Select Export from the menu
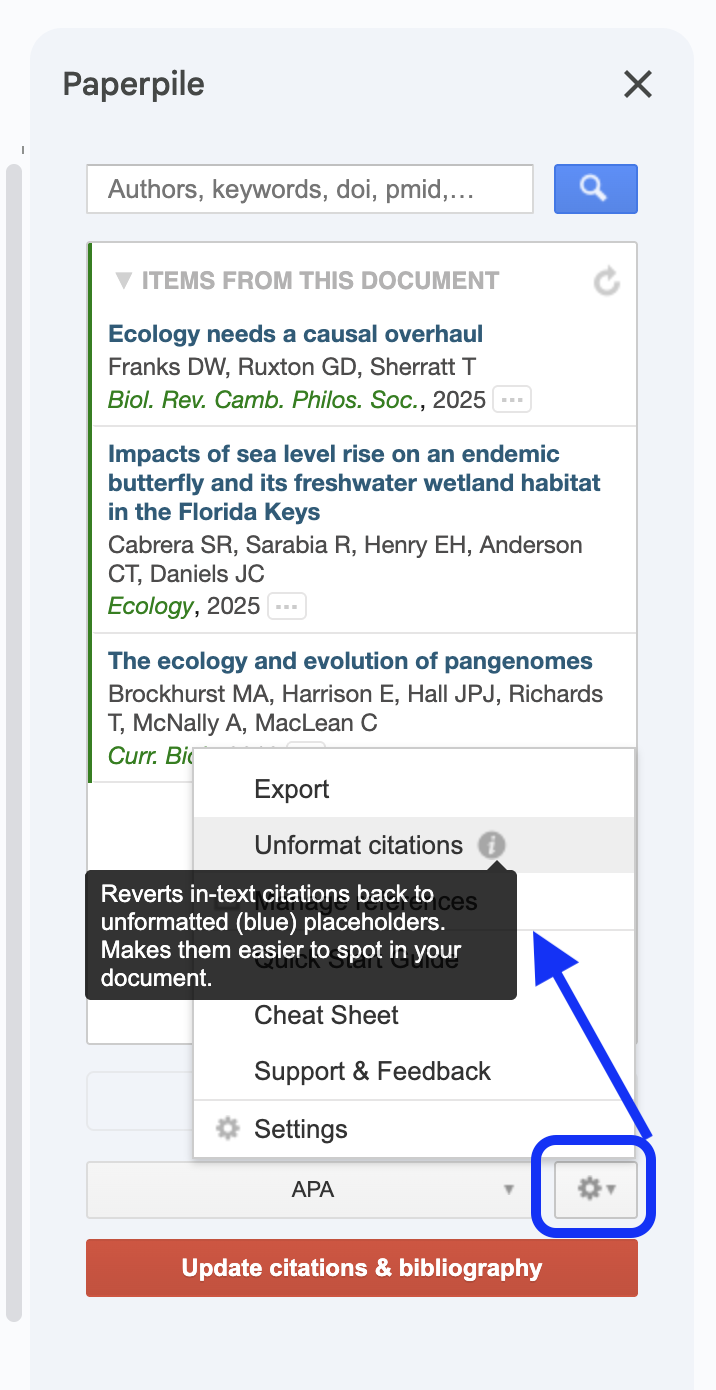The image size is (716, 1390). point(292,789)
